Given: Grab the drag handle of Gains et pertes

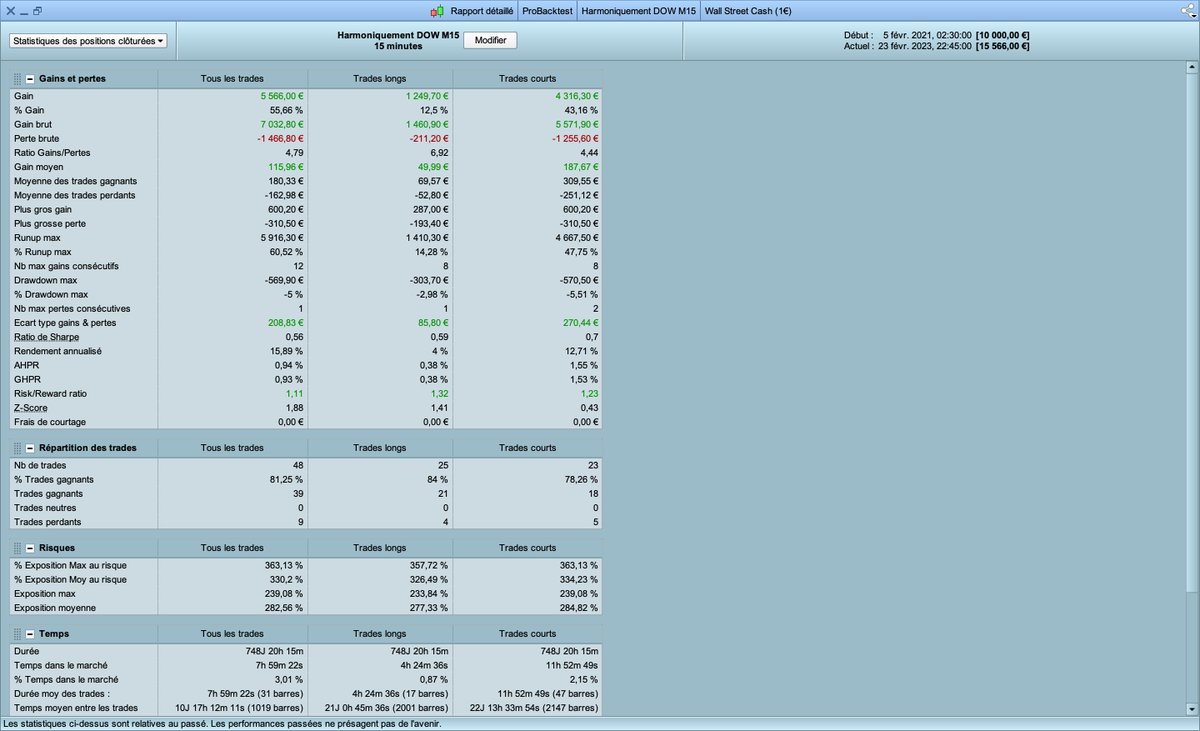Looking at the screenshot, I should point(17,78).
